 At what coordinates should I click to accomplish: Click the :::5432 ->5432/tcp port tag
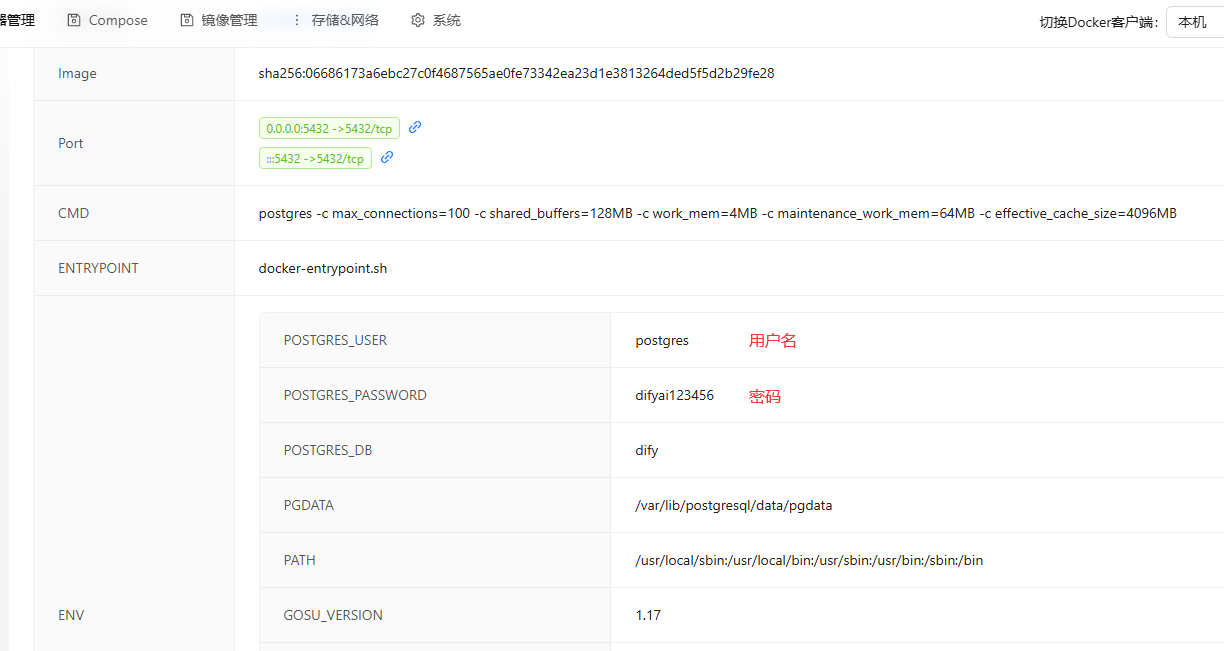click(315, 158)
